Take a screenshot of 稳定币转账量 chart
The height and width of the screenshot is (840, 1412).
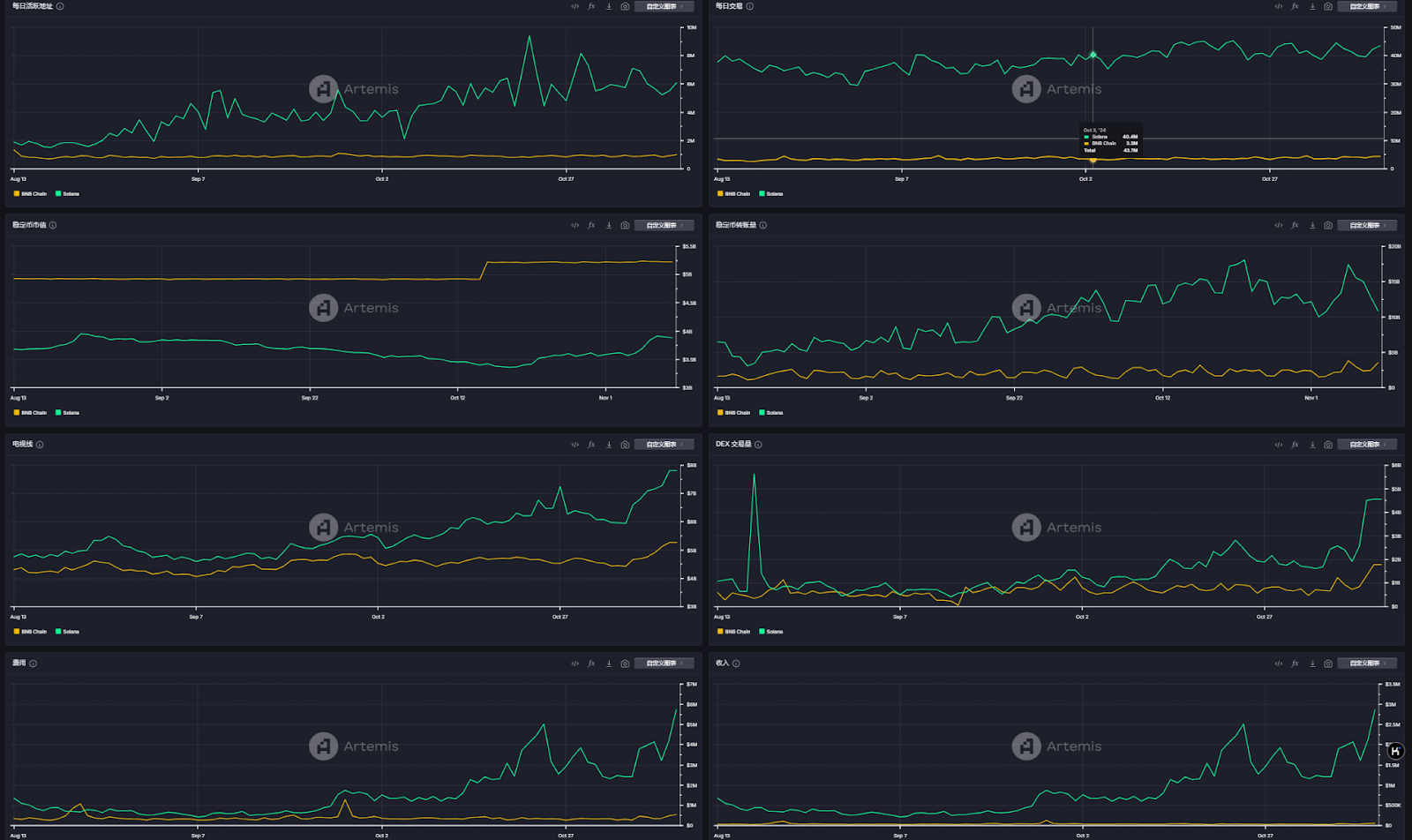pyautogui.click(x=1328, y=225)
